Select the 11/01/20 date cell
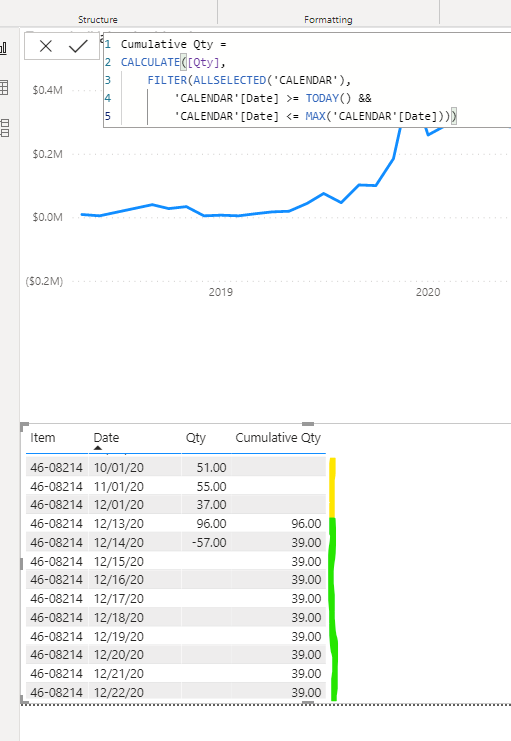Image resolution: width=511 pixels, height=741 pixels. point(119,486)
